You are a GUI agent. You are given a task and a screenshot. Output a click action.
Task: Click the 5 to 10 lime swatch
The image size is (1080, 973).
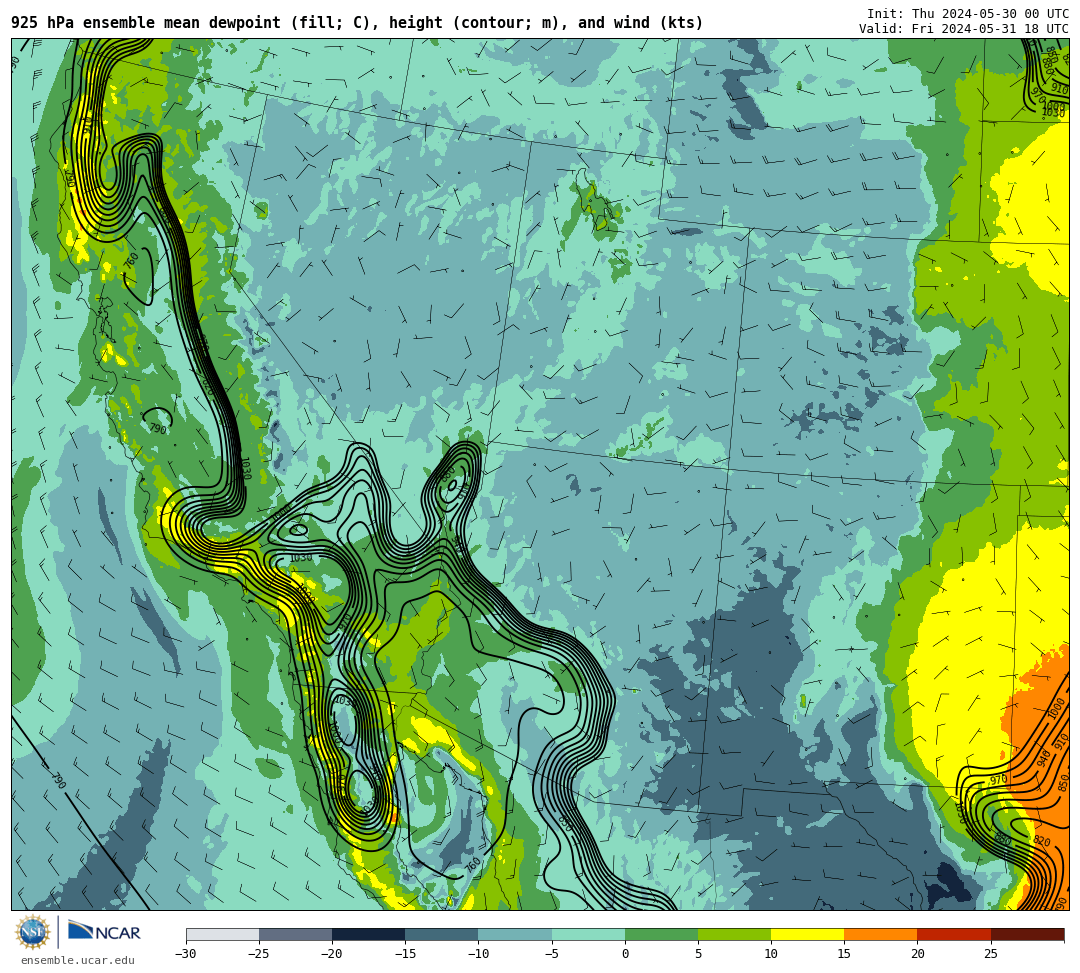point(734,934)
